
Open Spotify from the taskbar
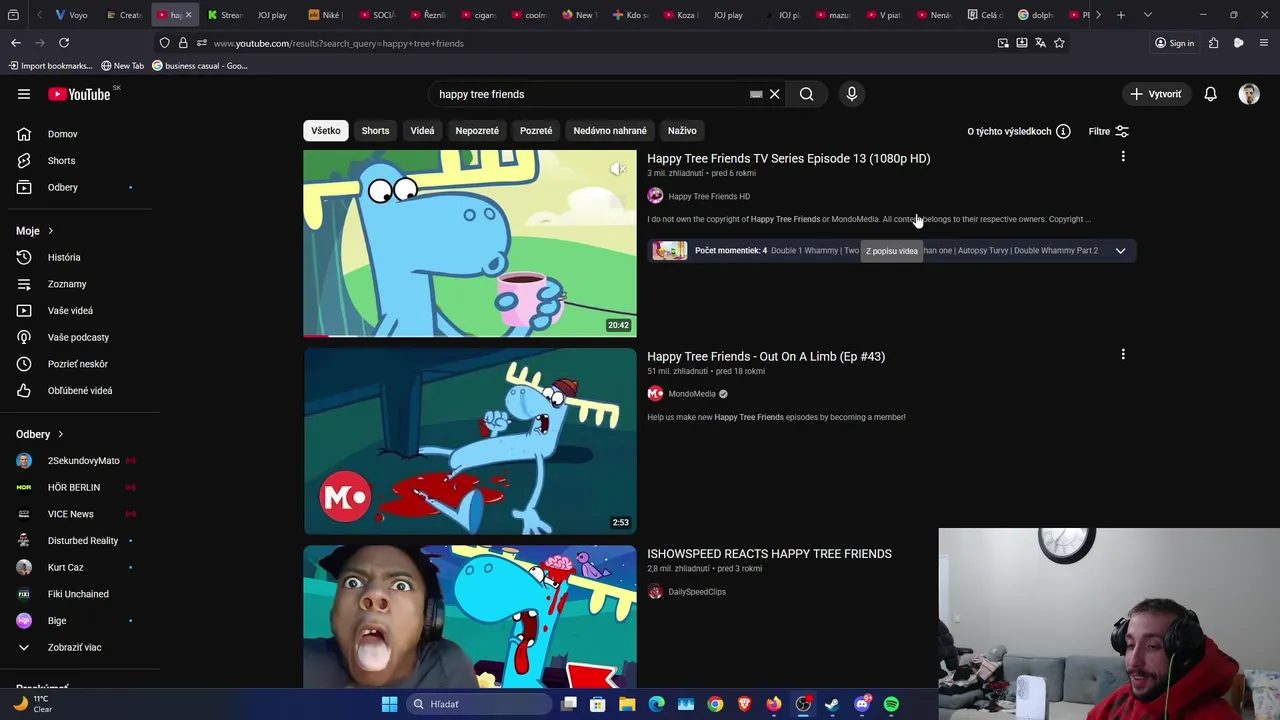coord(891,704)
